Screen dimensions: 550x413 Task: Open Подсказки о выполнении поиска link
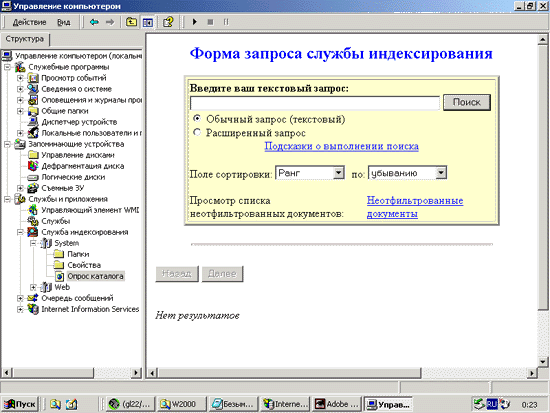pos(341,146)
